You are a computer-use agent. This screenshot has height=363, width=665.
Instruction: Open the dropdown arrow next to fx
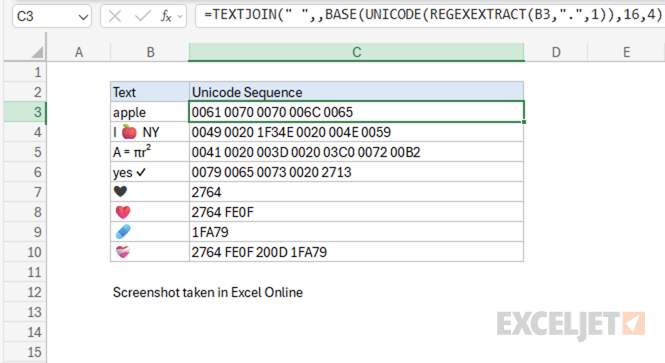180,17
